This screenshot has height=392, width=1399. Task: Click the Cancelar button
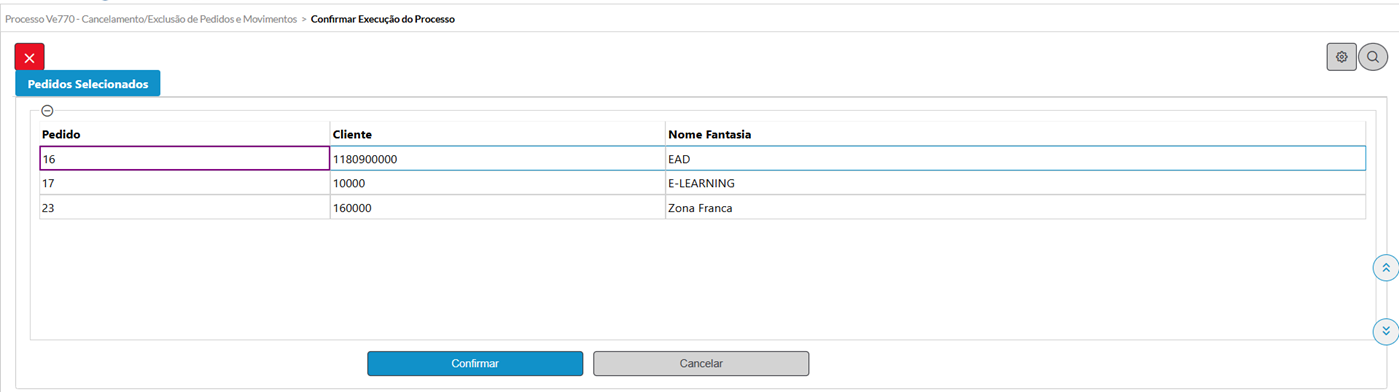tap(701, 363)
